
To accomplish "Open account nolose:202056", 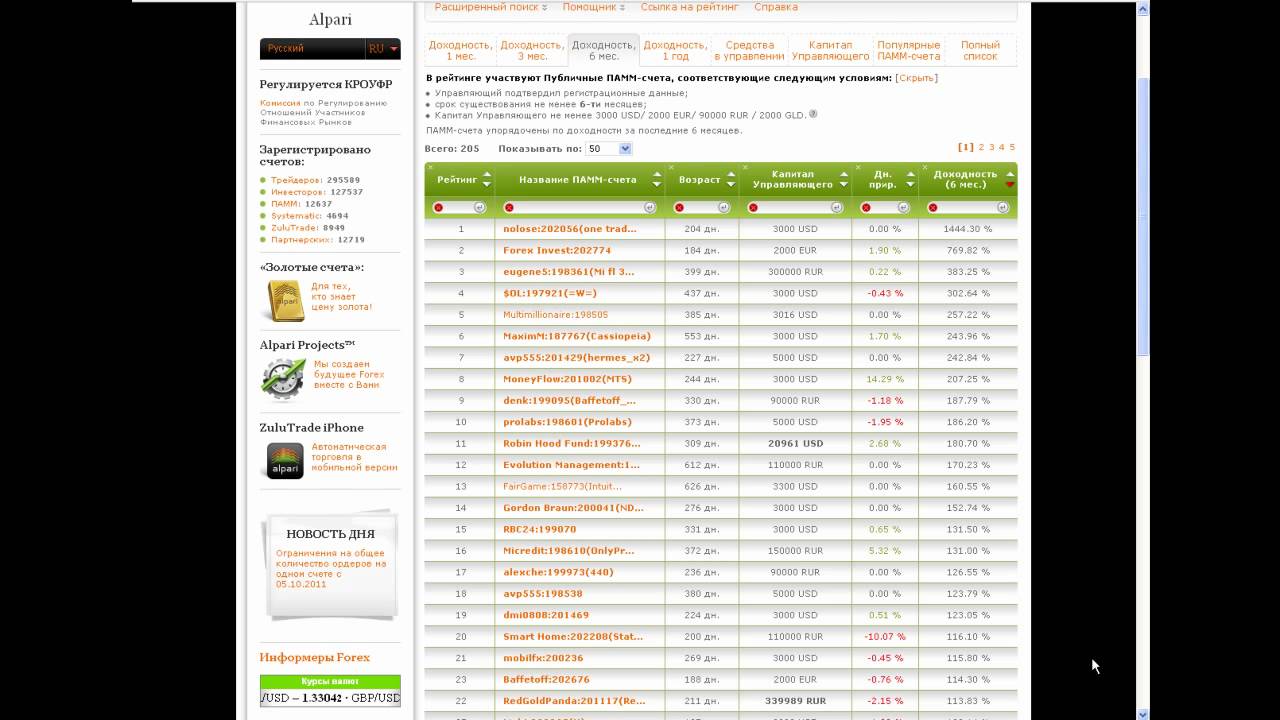I will click(x=570, y=229).
